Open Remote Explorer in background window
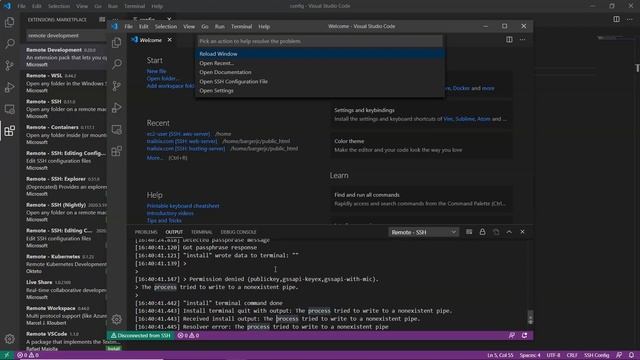This screenshot has width=640, height=360. 9,109
